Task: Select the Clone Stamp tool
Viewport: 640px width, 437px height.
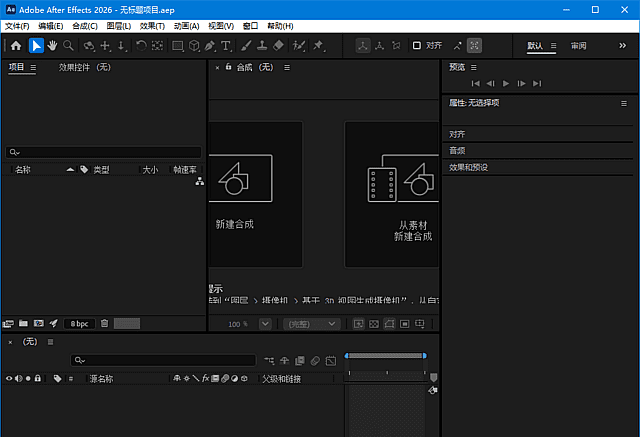Action: pyautogui.click(x=262, y=46)
